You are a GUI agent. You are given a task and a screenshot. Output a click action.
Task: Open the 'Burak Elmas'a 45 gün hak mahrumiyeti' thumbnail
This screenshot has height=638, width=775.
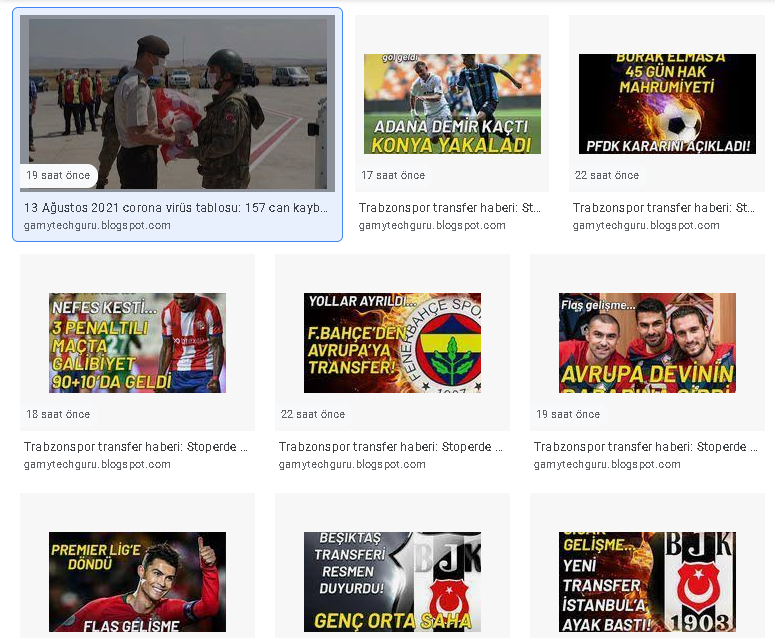coord(667,104)
